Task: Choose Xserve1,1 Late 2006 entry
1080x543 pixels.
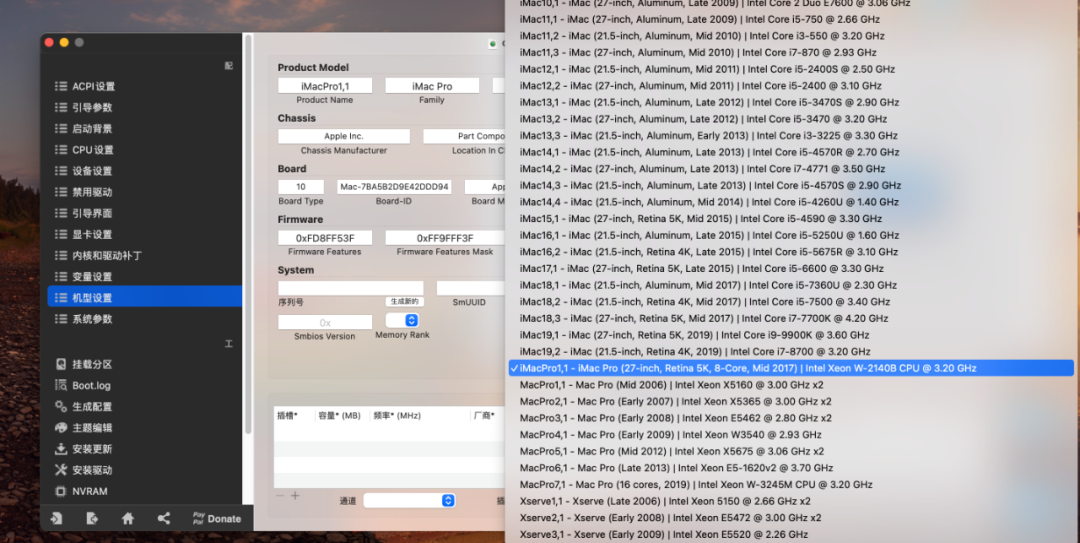Action: 791,501
